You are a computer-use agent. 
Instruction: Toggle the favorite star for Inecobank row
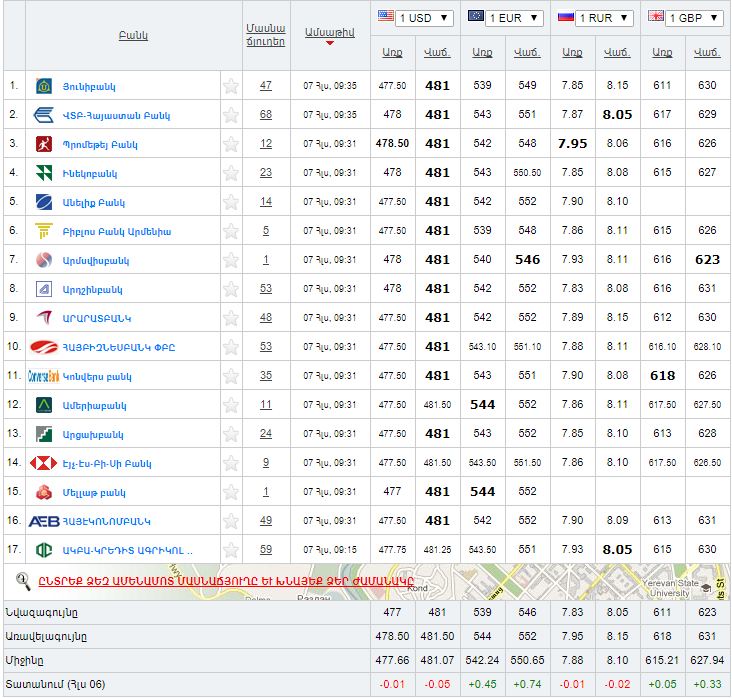(231, 173)
